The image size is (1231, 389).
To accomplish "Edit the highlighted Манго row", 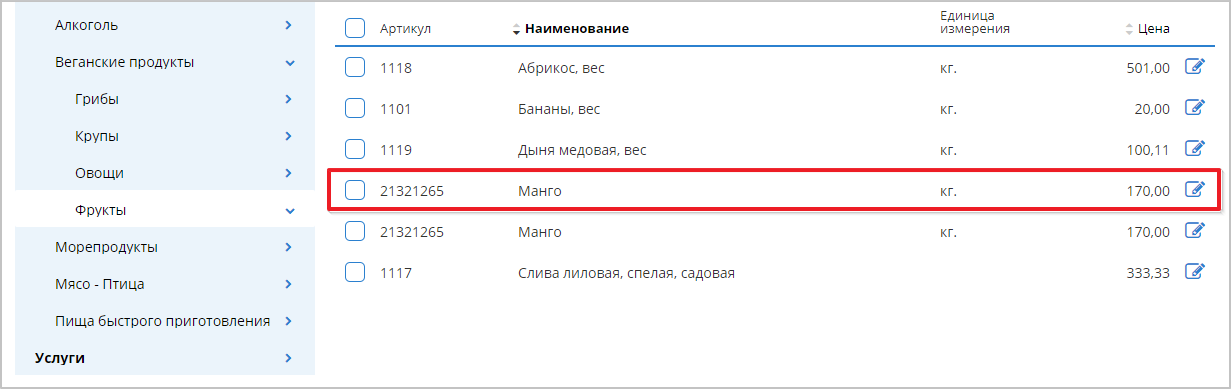I will (1194, 190).
